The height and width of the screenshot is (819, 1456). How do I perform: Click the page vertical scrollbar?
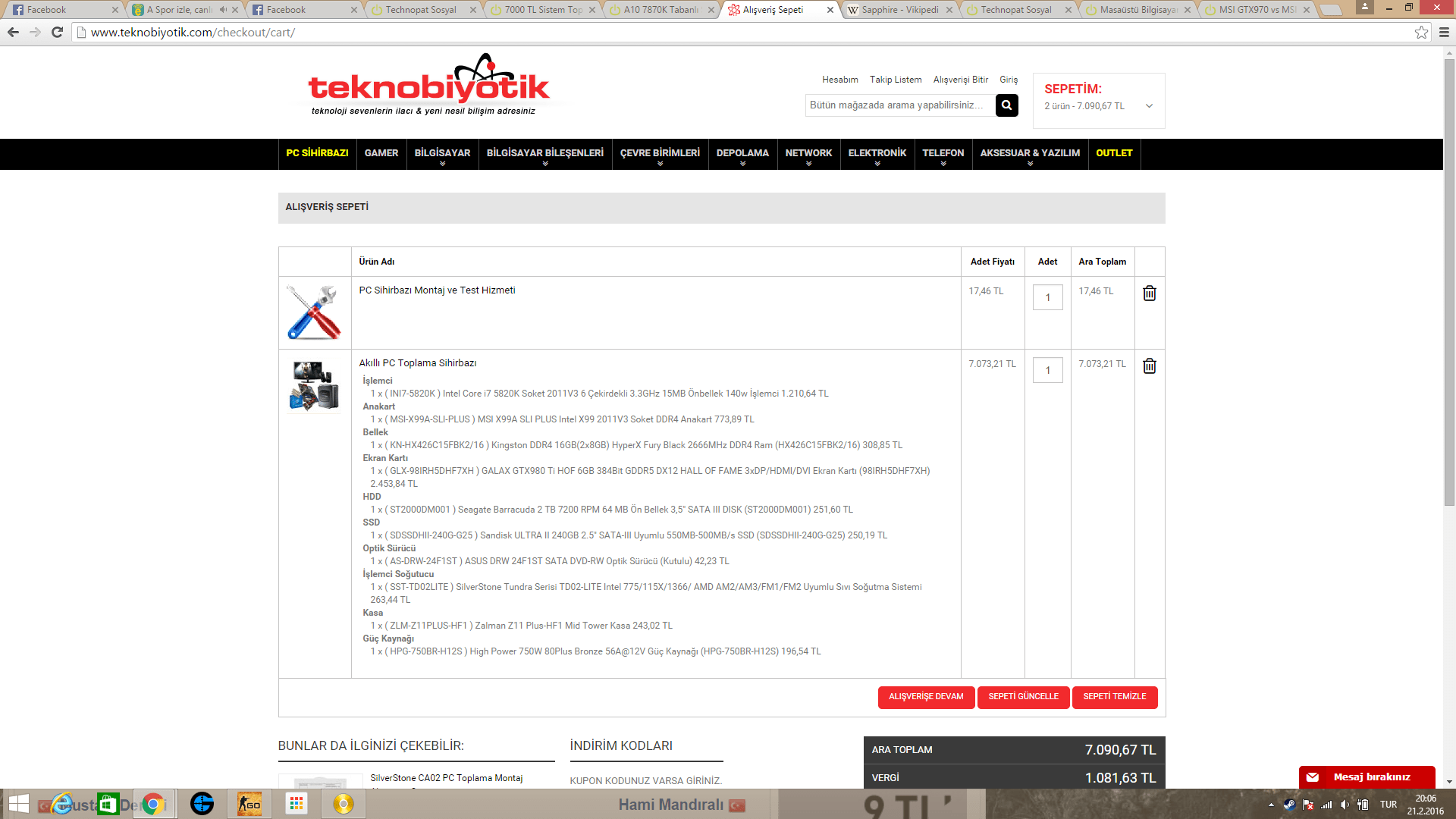point(1449,281)
